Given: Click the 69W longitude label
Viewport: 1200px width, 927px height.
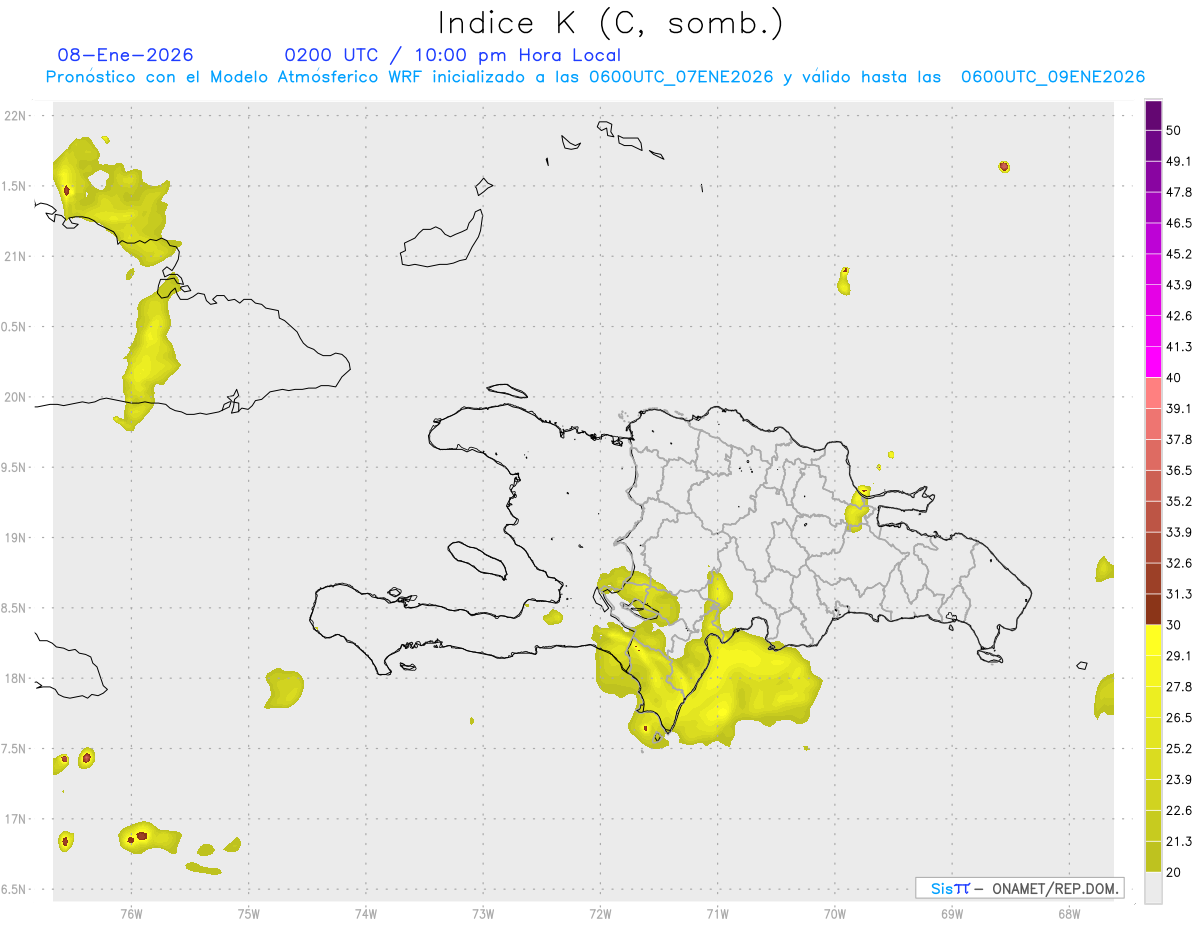Looking at the screenshot, I should [x=952, y=913].
